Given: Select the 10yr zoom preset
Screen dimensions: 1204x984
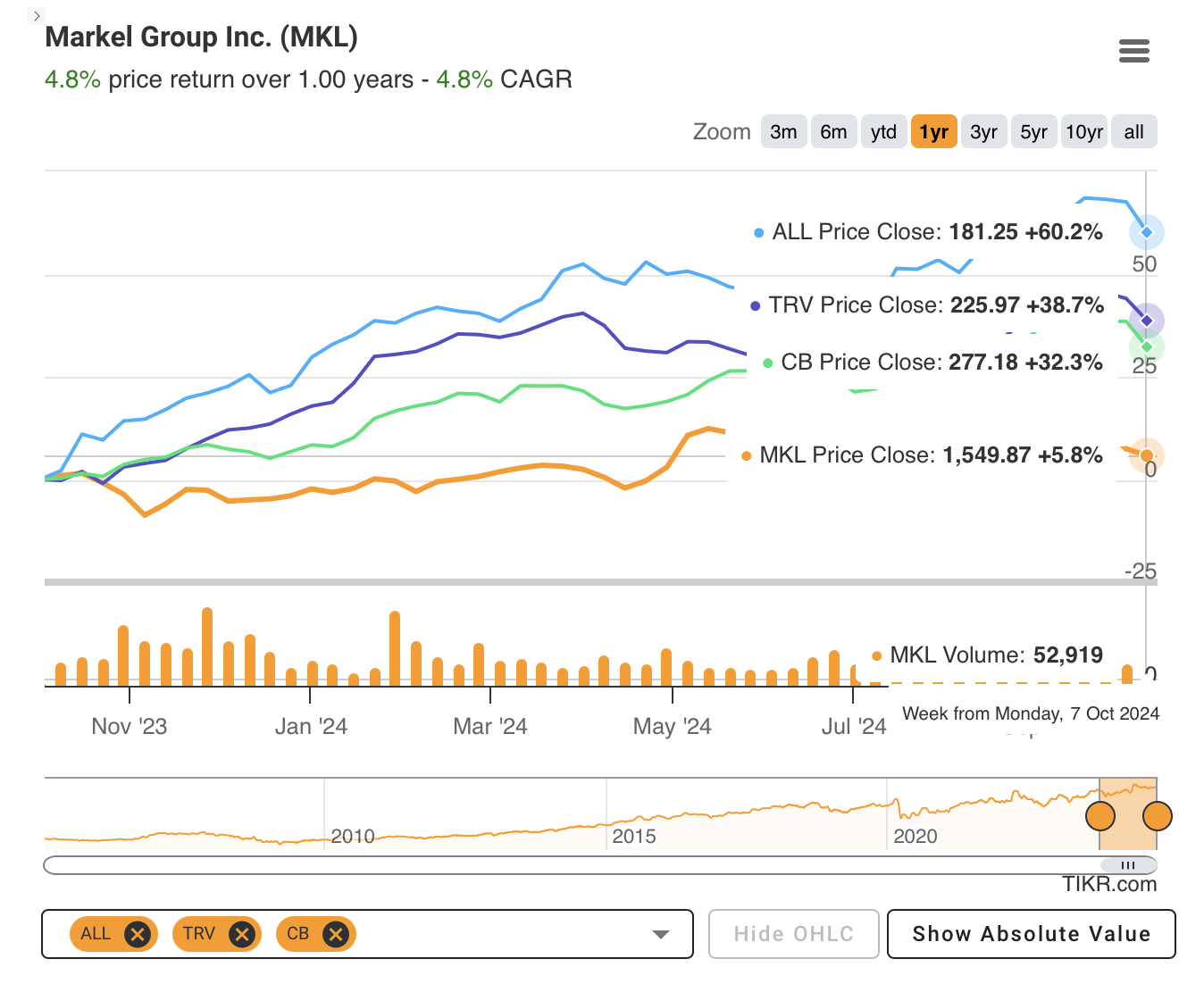Looking at the screenshot, I should (1083, 131).
